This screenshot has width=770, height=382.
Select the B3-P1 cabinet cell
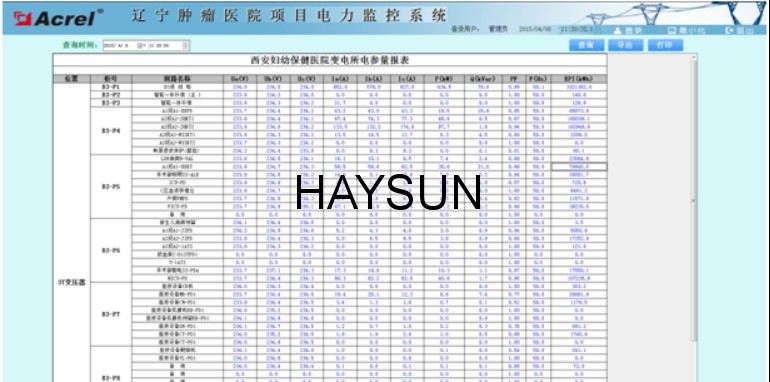(x=111, y=87)
